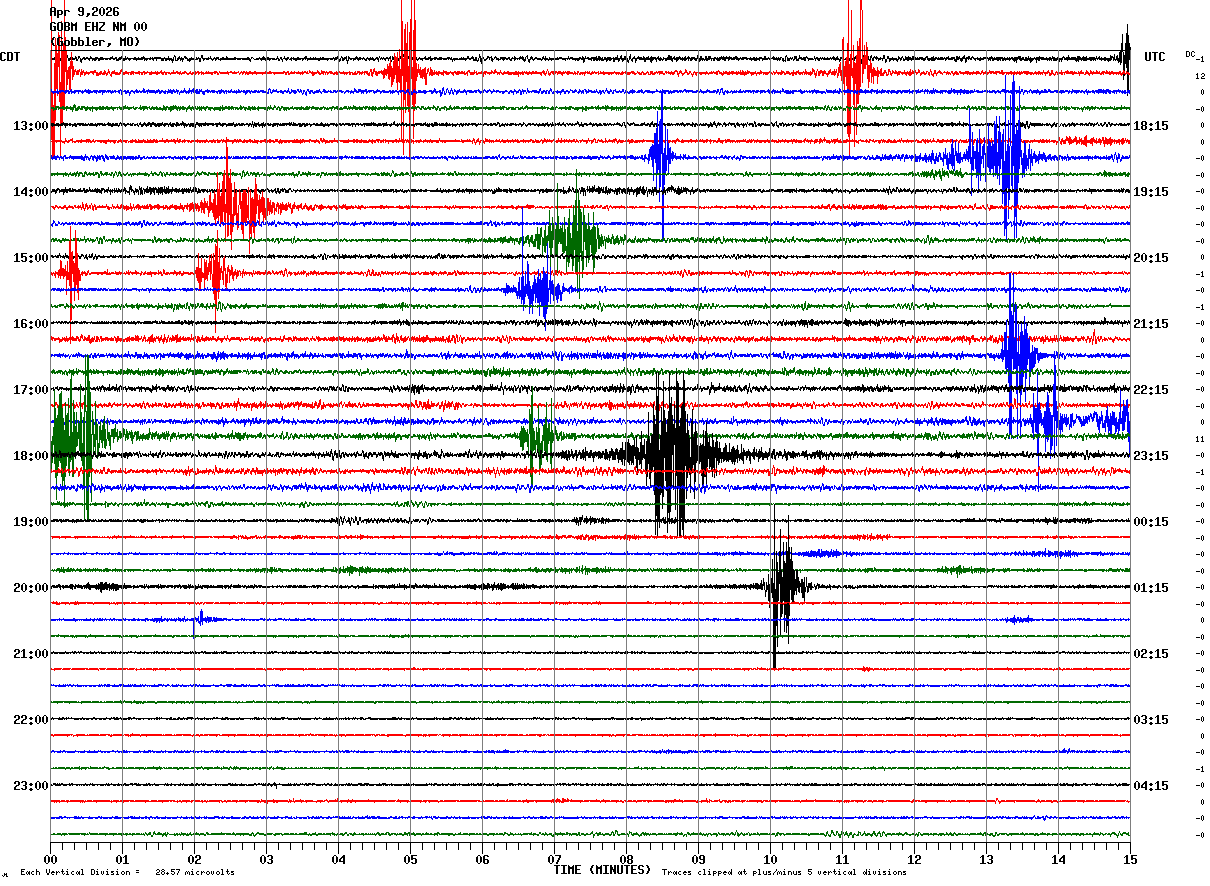Click the '03' minute tick label

pos(266,859)
